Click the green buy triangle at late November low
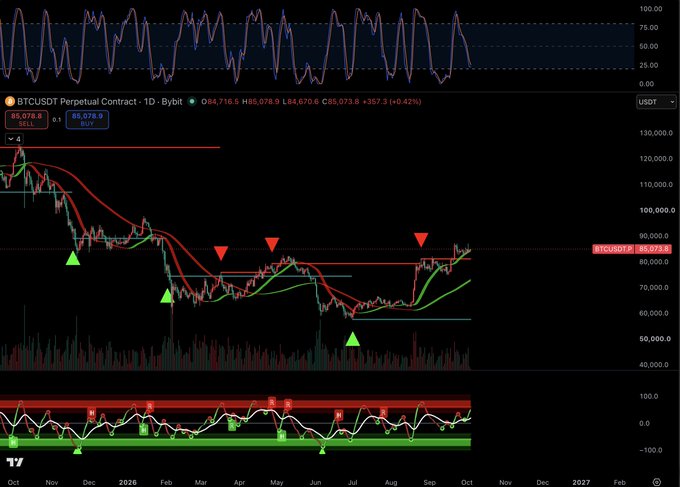Screen dimensions: 680x487 [x=73, y=258]
